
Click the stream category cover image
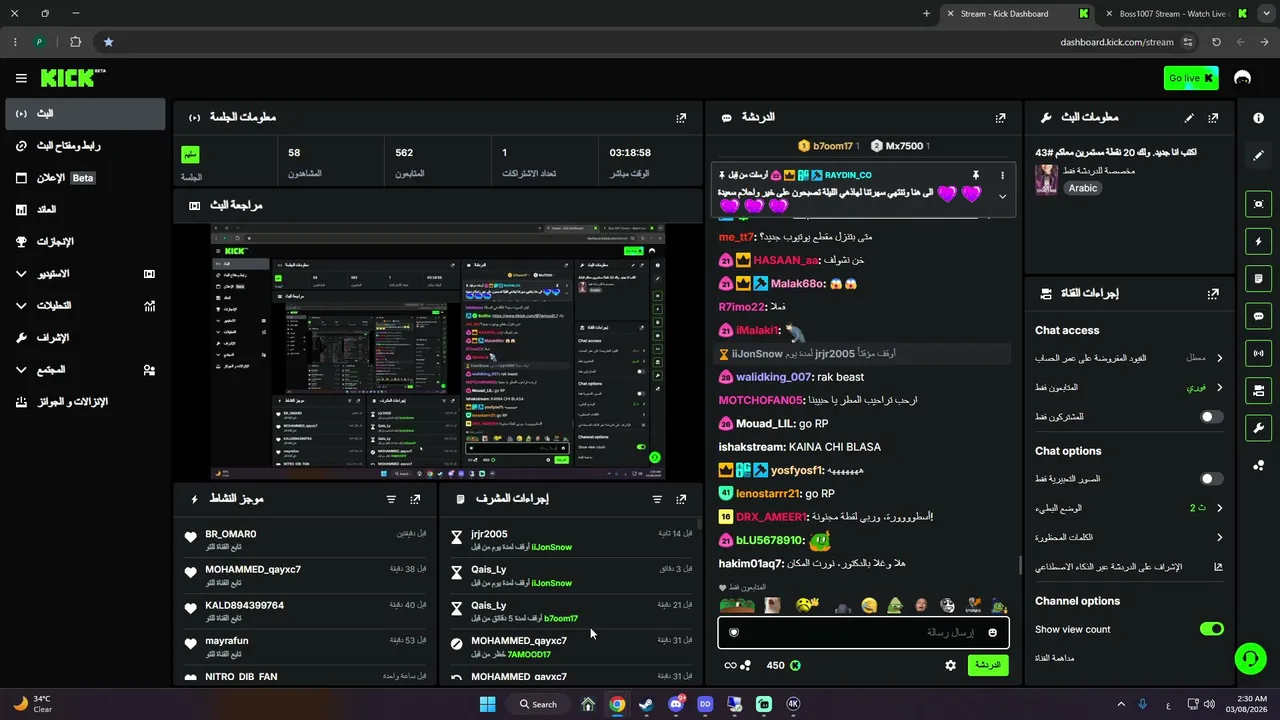(x=1046, y=180)
